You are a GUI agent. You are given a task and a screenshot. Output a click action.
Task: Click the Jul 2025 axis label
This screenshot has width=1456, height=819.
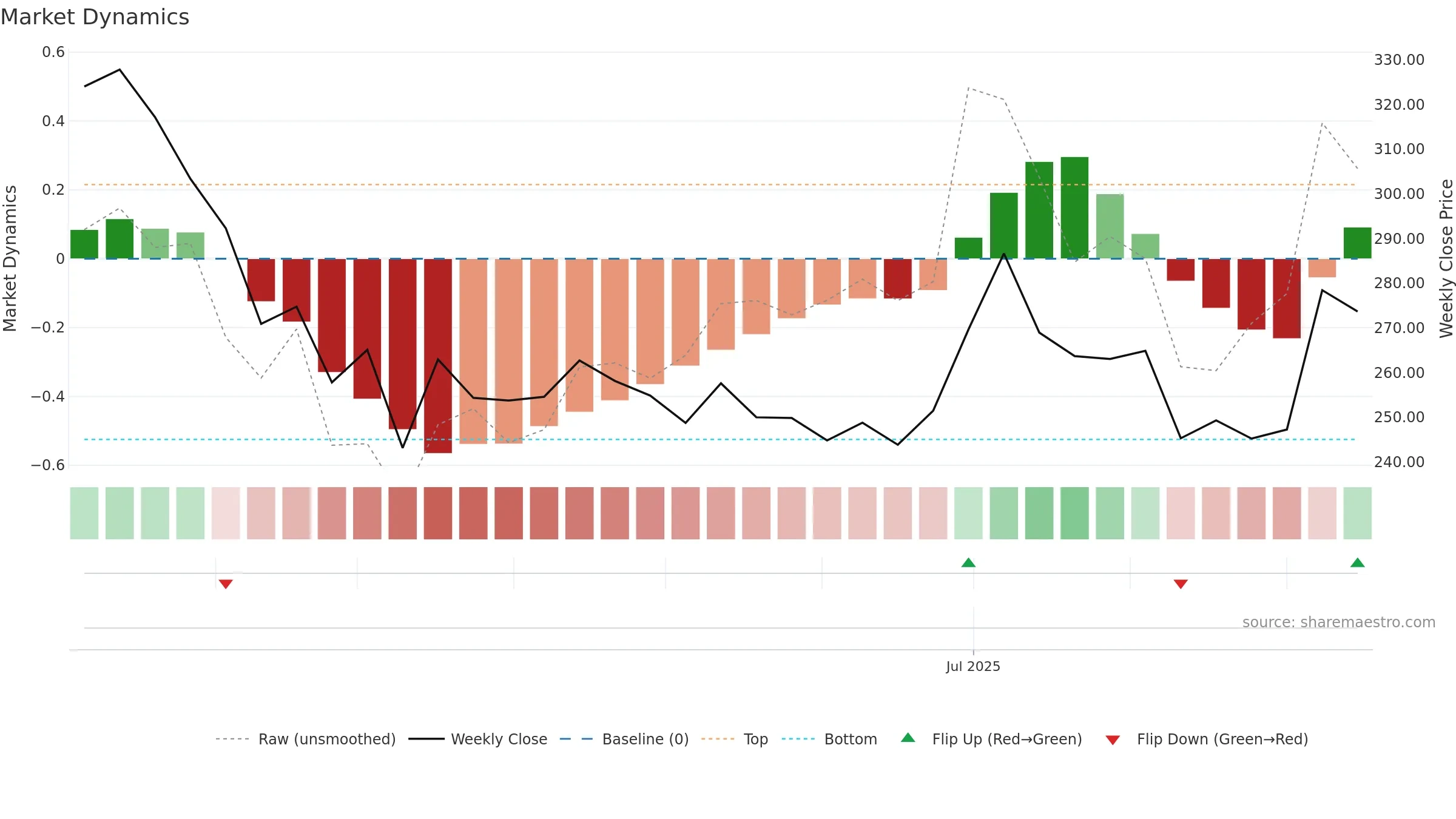(973, 666)
